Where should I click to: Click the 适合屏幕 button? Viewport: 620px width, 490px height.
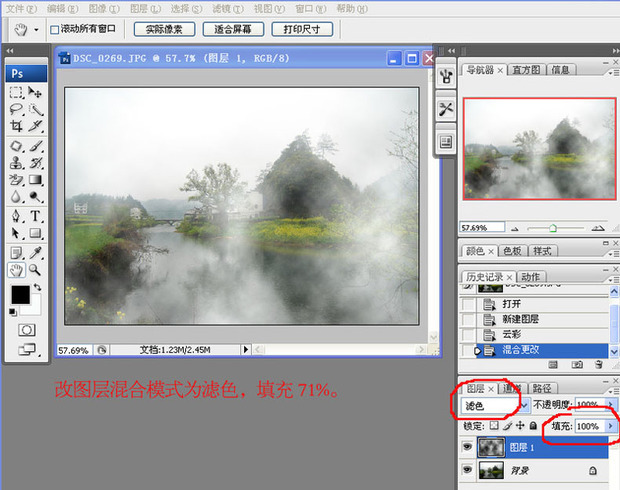233,29
